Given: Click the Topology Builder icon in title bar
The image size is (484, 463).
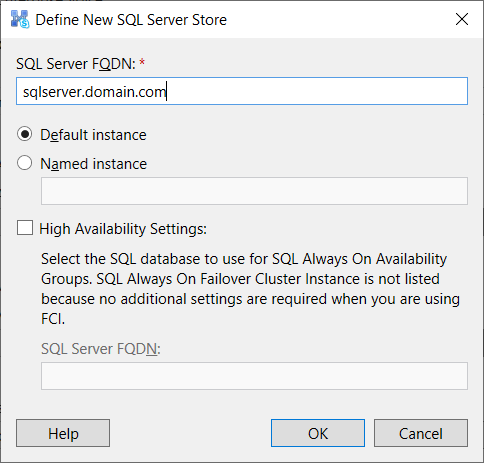Looking at the screenshot, I should (x=20, y=19).
